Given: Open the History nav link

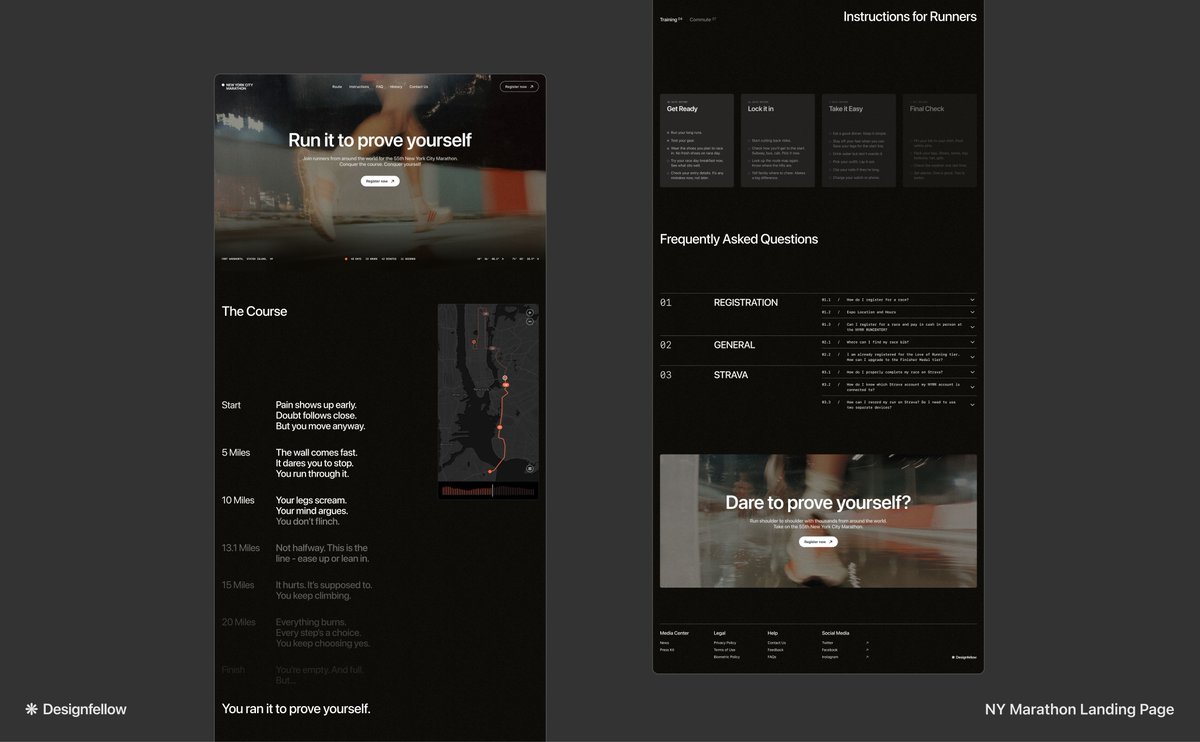Looking at the screenshot, I should tap(396, 87).
